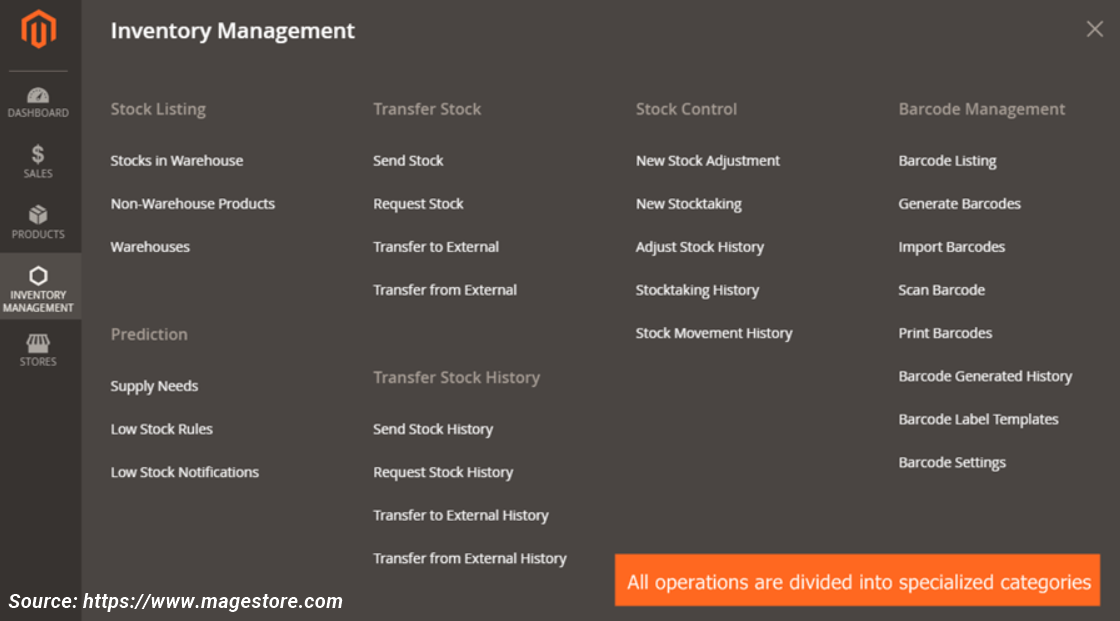Close the Inventory Management menu panel
1120x621 pixels.
[x=1094, y=29]
